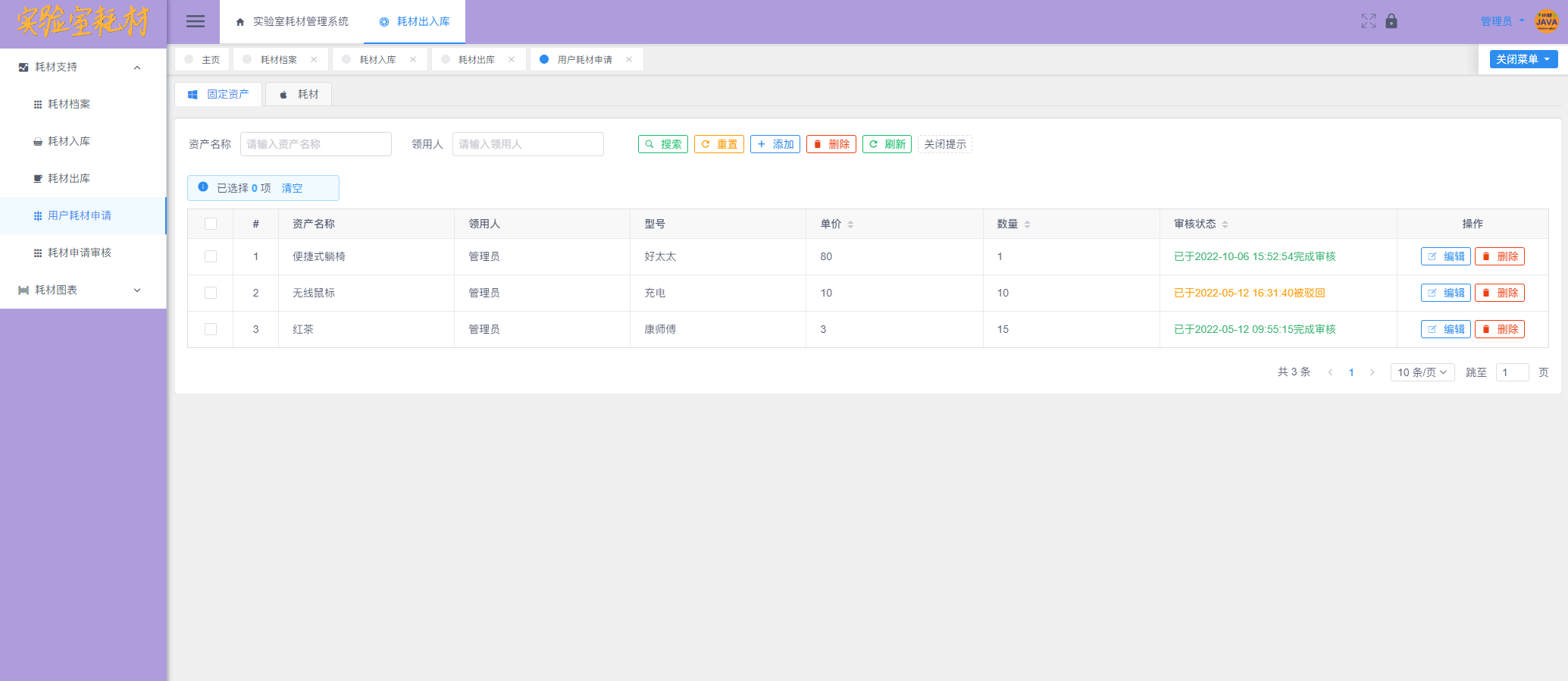The height and width of the screenshot is (681, 1568).
Task: Open the JAVA user avatar
Action: point(1546,21)
